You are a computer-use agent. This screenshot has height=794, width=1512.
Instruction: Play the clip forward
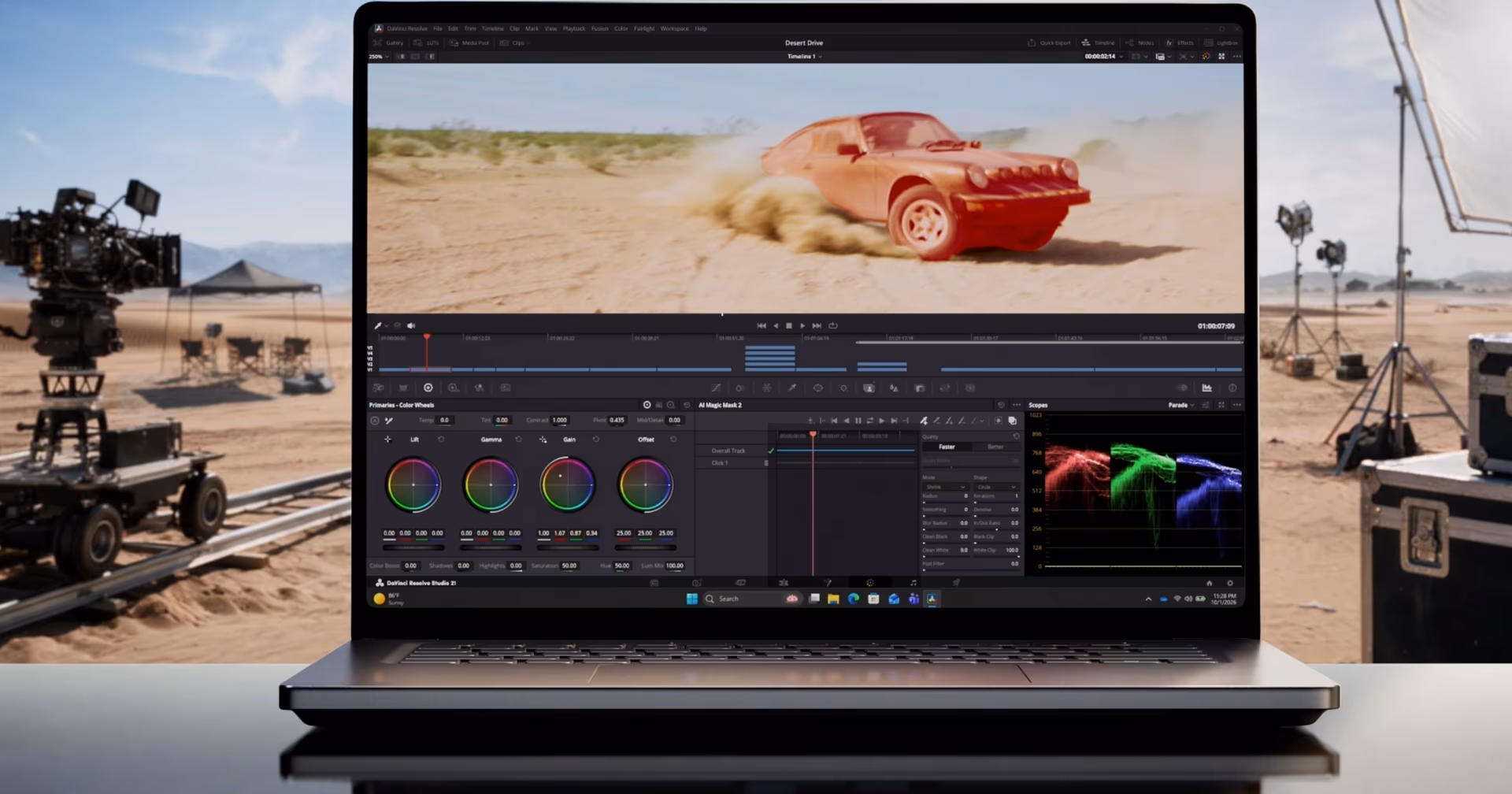pos(802,325)
